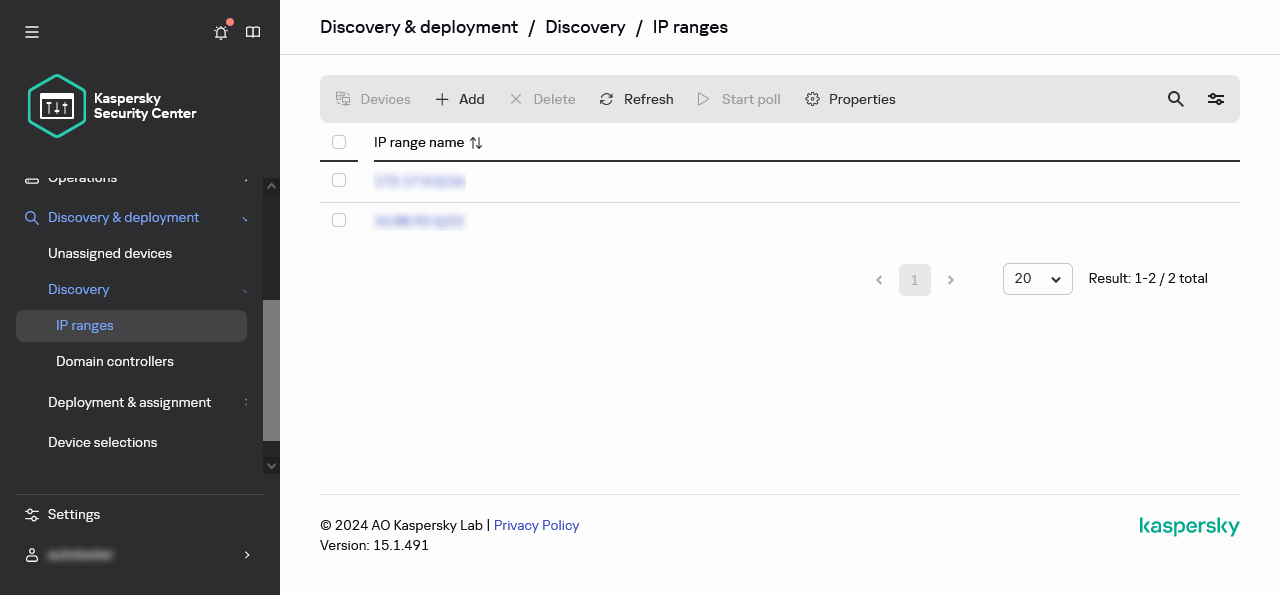This screenshot has height=595, width=1280.
Task: Expand Deployment & assignment chevron
Action: [x=246, y=402]
